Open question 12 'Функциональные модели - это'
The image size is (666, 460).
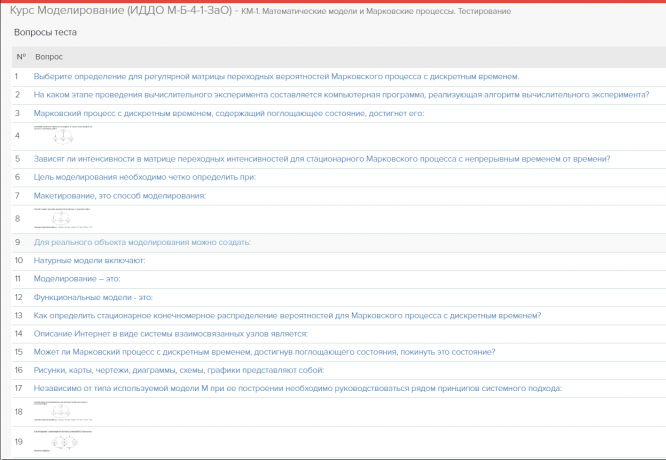(x=93, y=297)
